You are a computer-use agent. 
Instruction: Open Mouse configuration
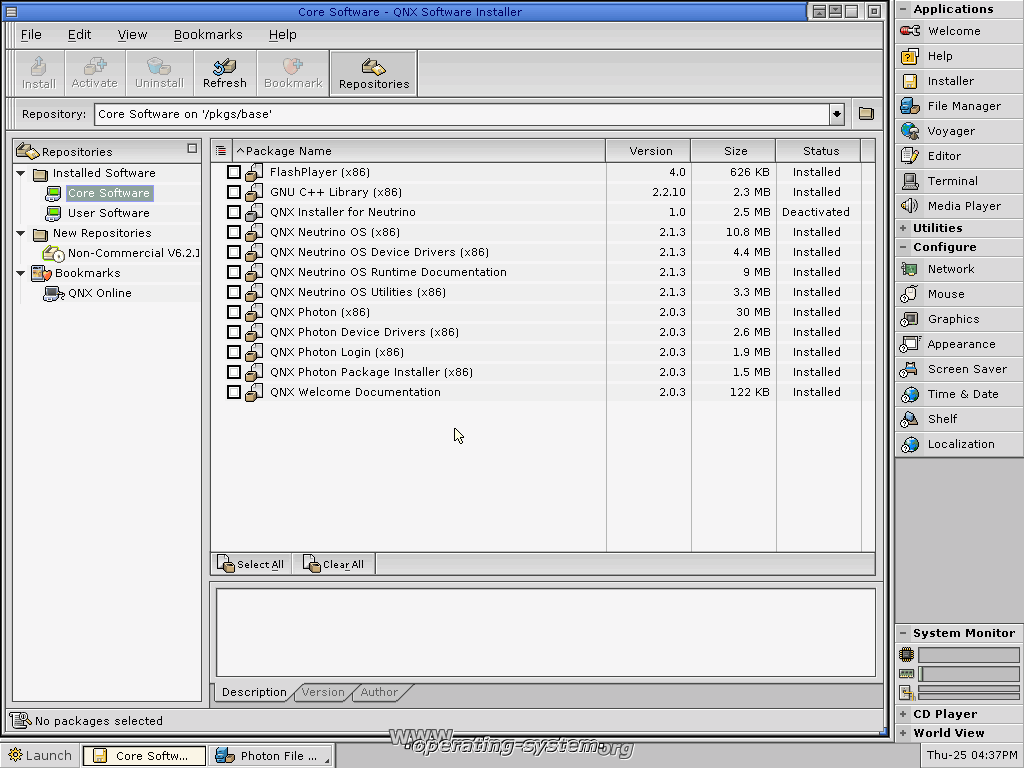coord(959,294)
